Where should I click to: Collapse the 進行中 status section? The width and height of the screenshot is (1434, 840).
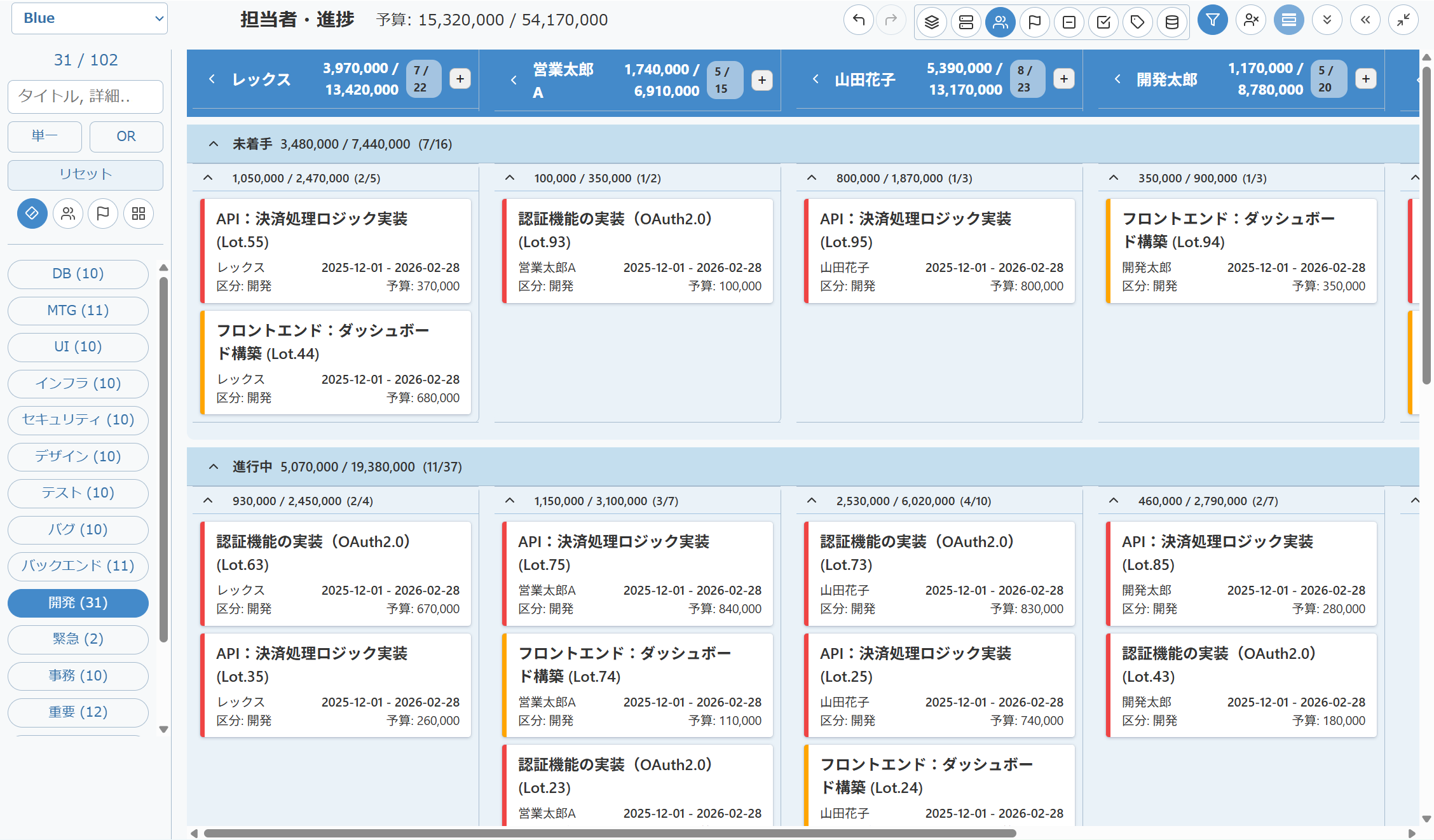[x=214, y=467]
